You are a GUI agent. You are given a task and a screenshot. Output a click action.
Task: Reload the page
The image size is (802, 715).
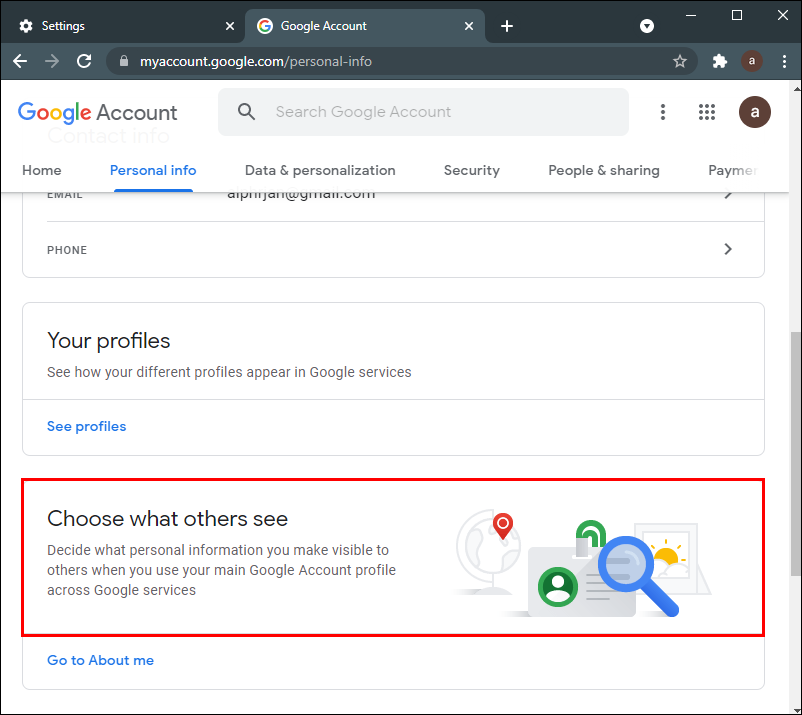(x=84, y=61)
